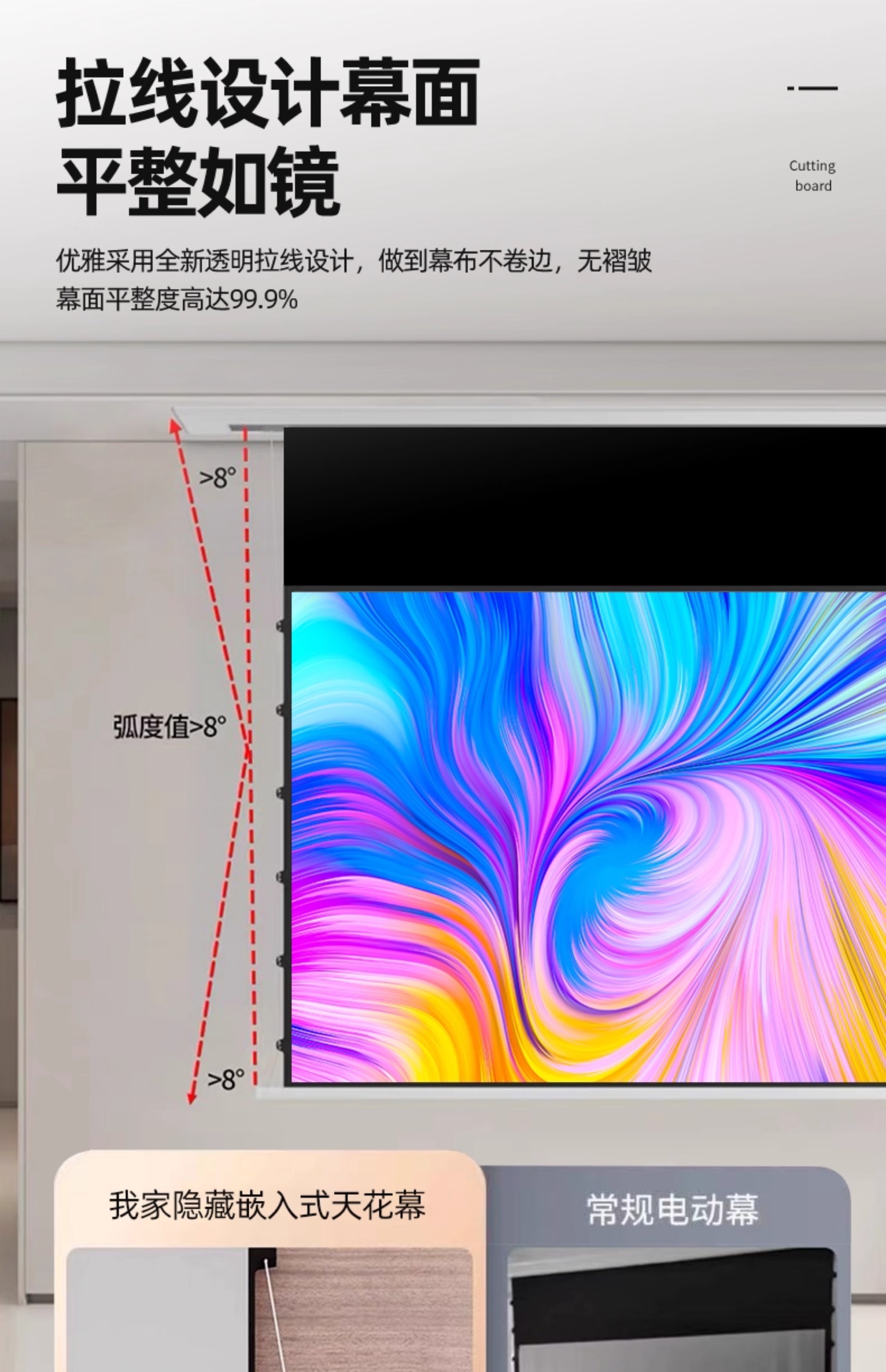Screen dimensions: 886x1372
Task: Click the large heading 拉线设计幕面
Action: click(x=268, y=92)
